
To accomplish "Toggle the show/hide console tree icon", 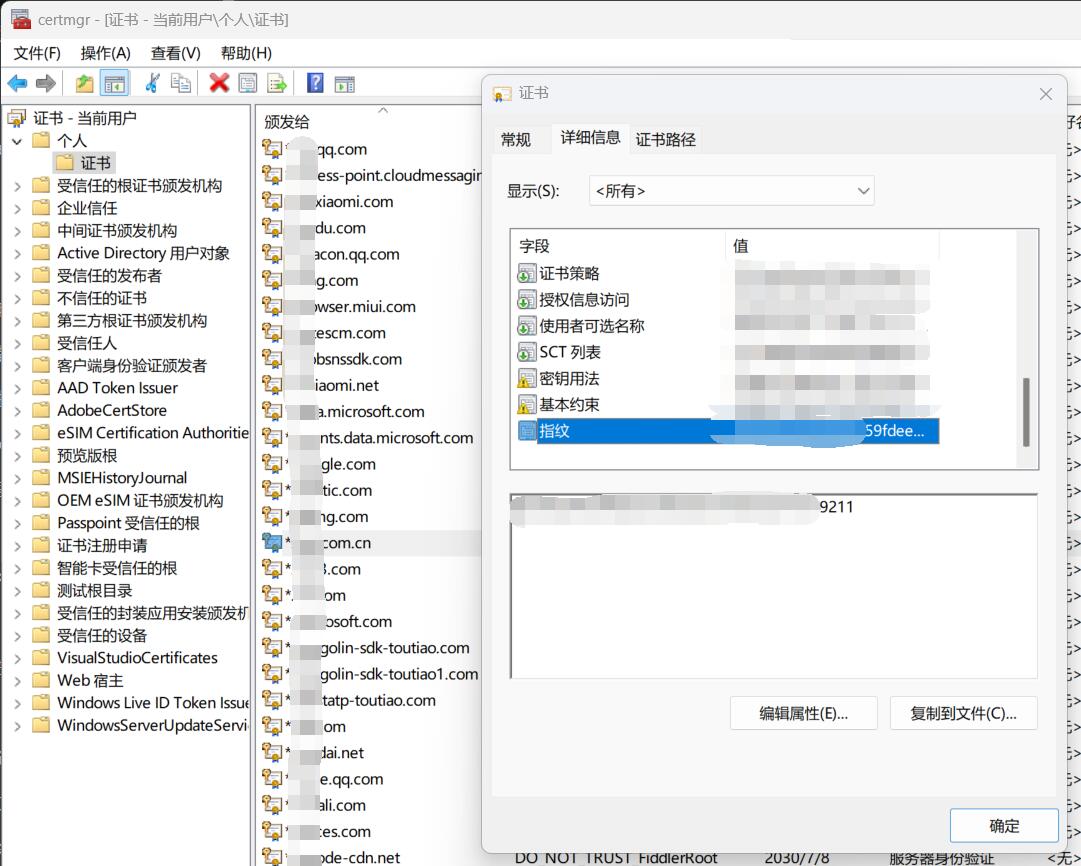I will click(x=115, y=83).
